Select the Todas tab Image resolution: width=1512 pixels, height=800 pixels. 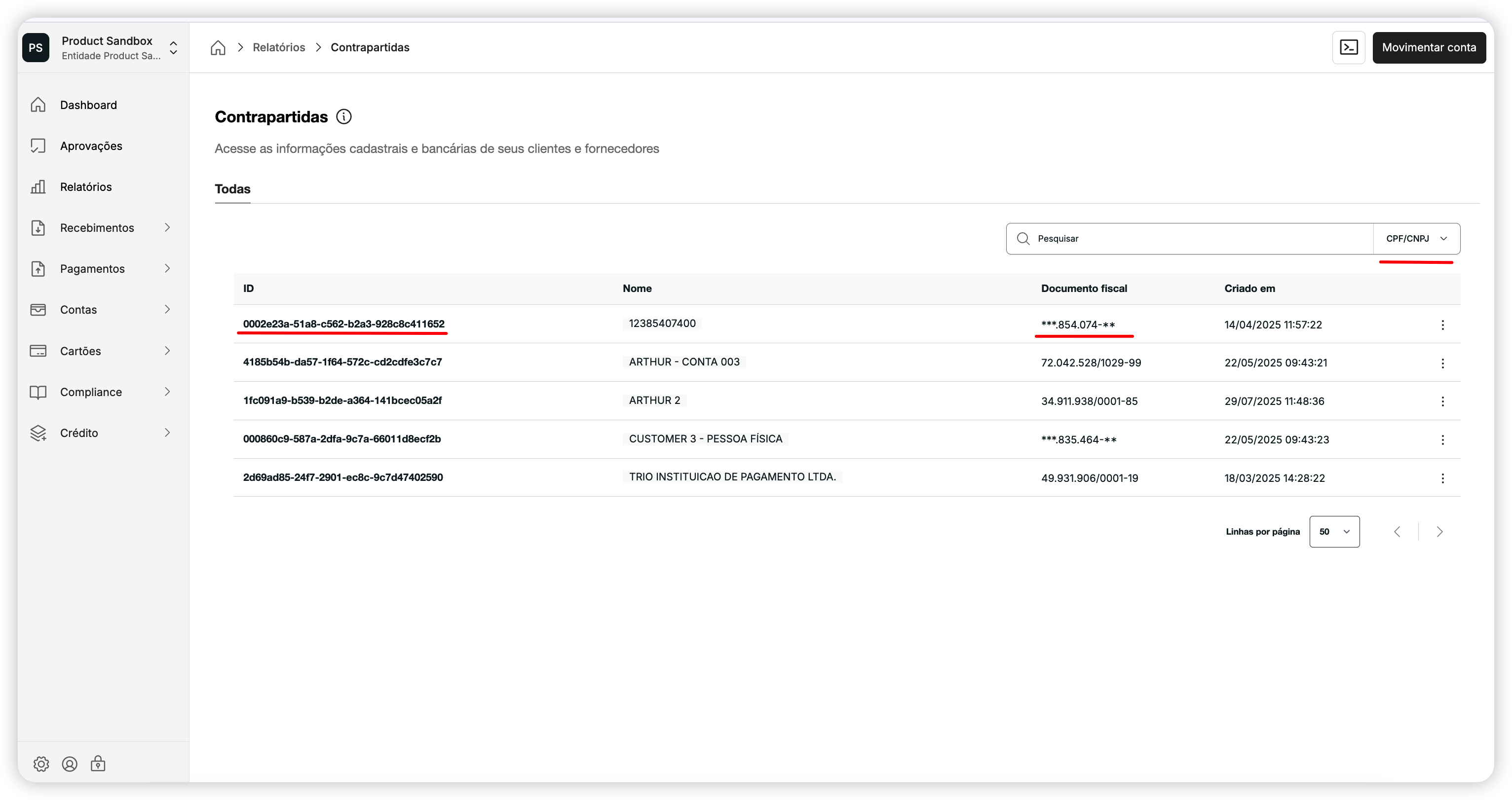232,189
